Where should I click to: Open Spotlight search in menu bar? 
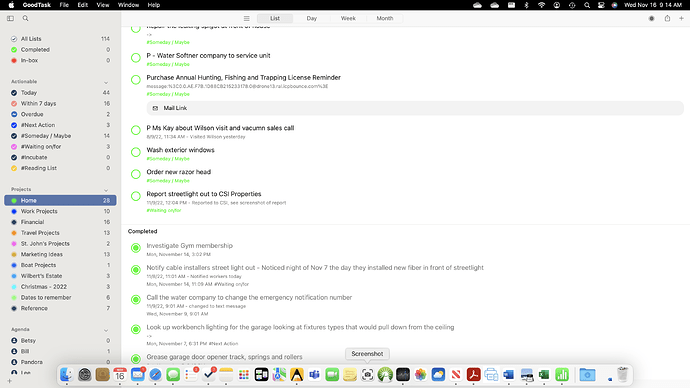587,5
